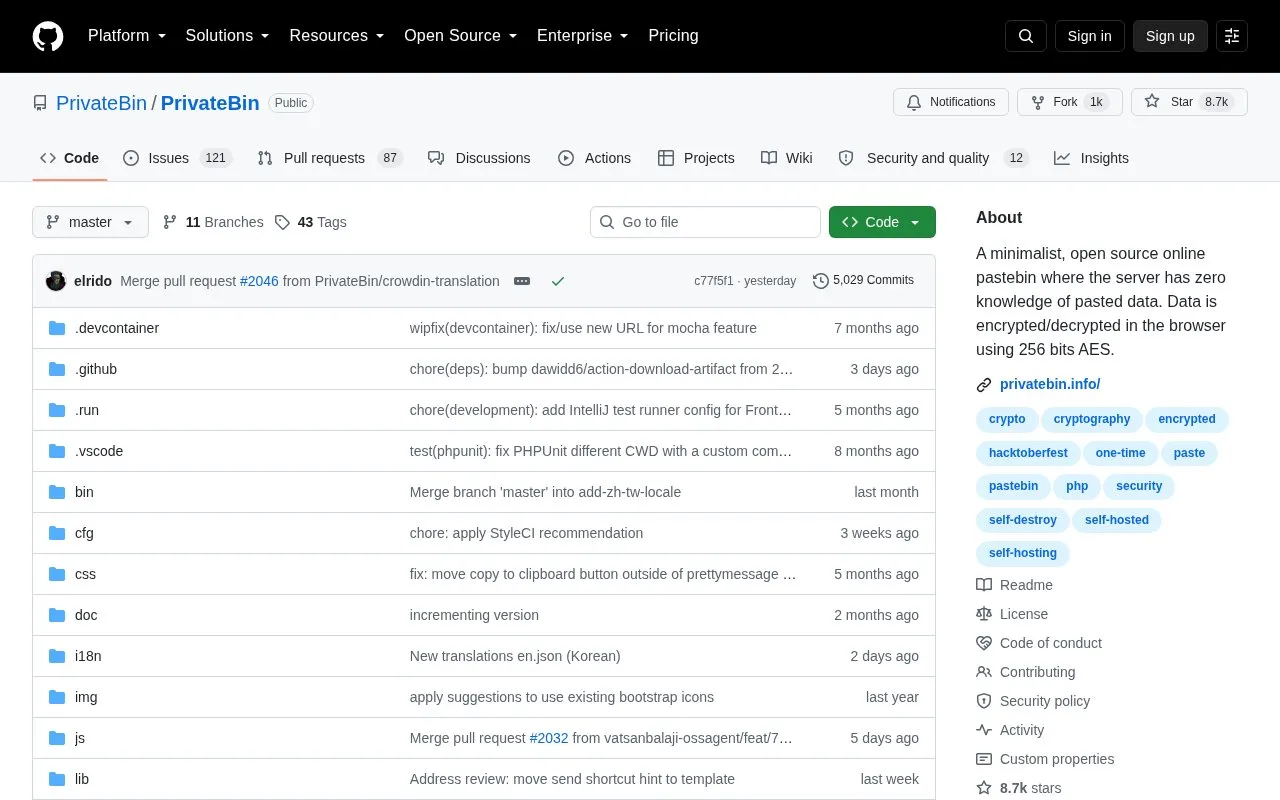Image resolution: width=1280 pixels, height=800 pixels.
Task: Fork the PrivateBin repository
Action: tap(1070, 102)
